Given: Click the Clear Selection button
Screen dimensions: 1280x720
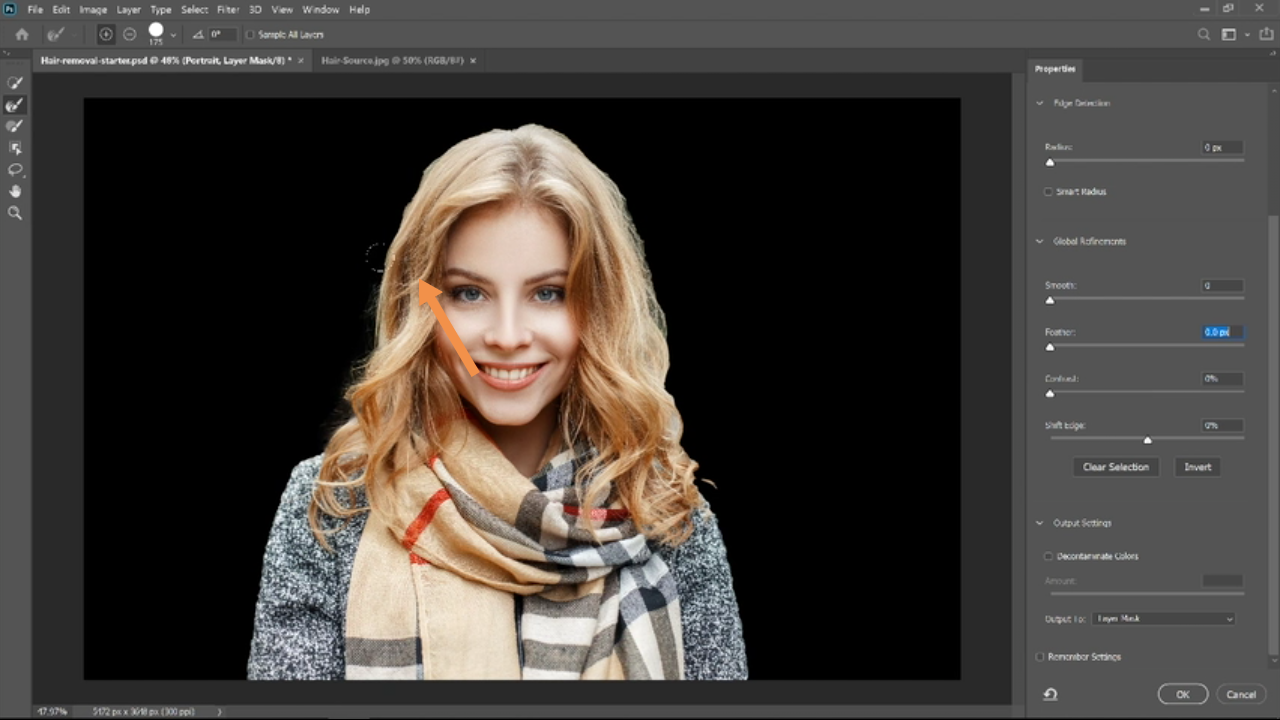Looking at the screenshot, I should click(x=1115, y=467).
